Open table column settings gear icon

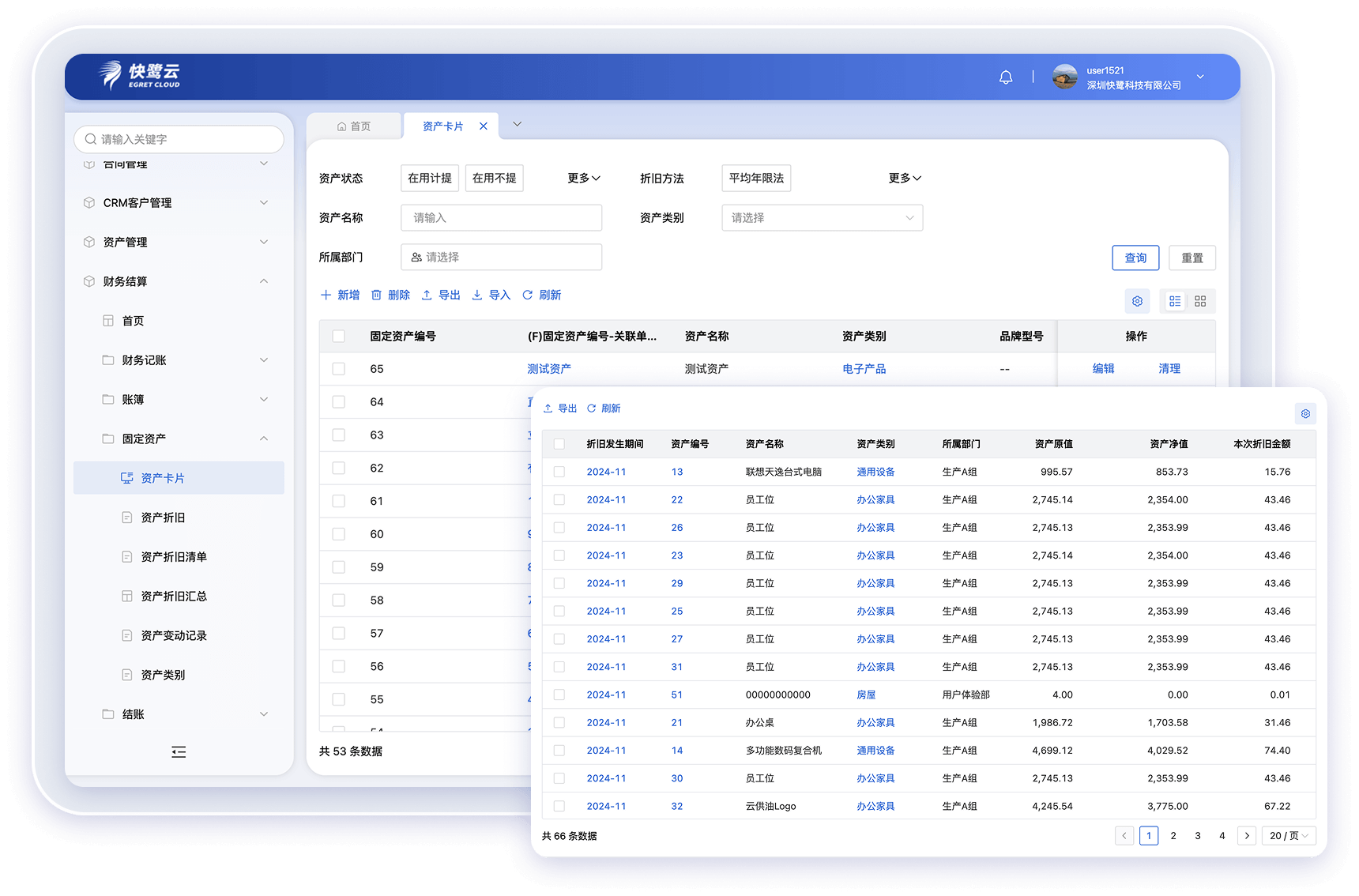coord(1137,301)
